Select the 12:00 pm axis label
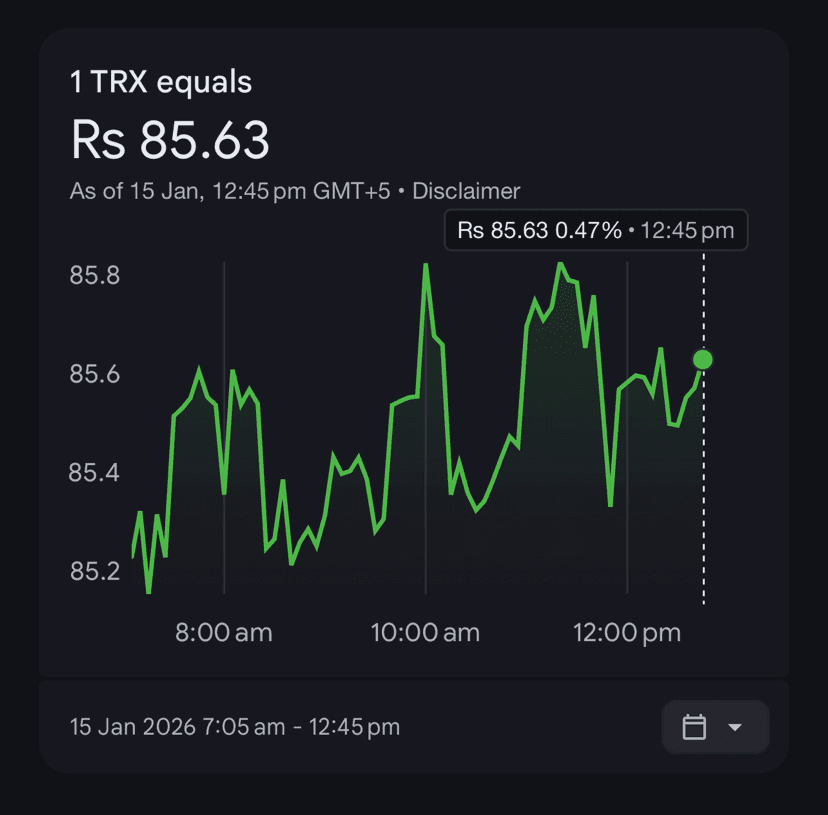 click(x=626, y=633)
